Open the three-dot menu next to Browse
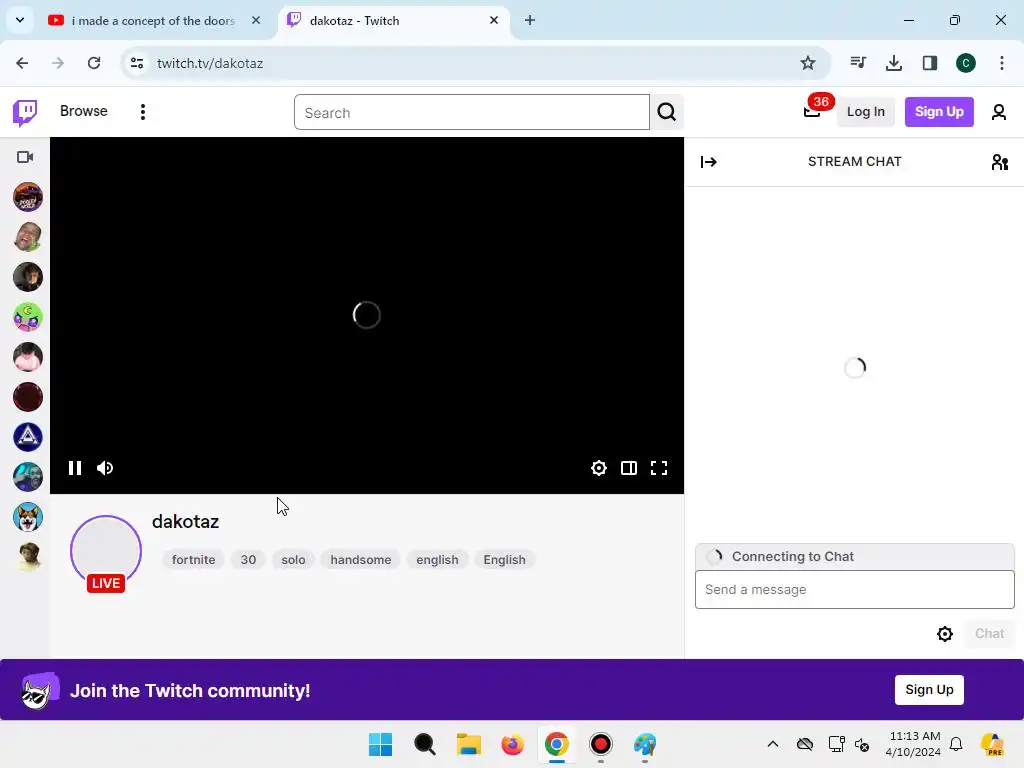1024x768 pixels. (142, 112)
